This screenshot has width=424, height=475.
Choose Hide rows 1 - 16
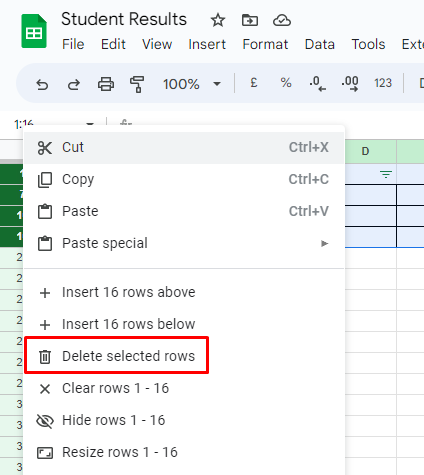tap(184, 420)
